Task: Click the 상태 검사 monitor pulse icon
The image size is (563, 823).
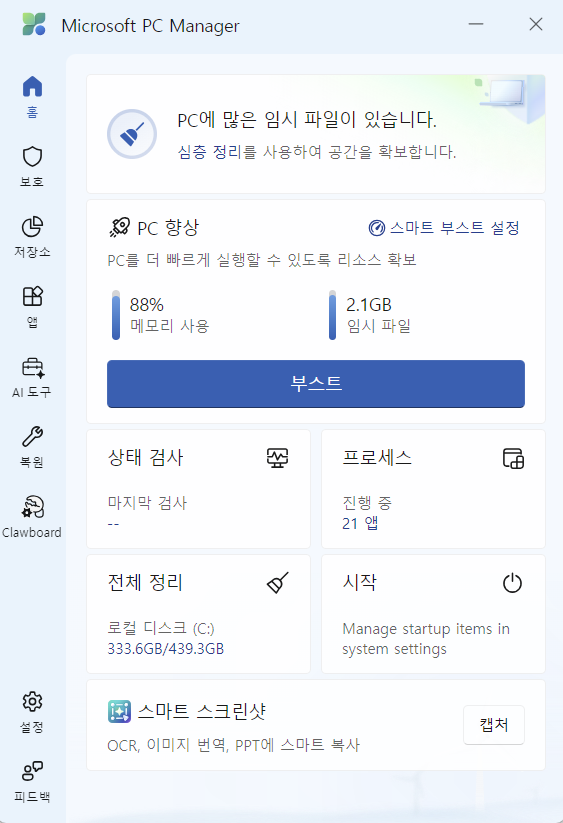Action: [277, 458]
